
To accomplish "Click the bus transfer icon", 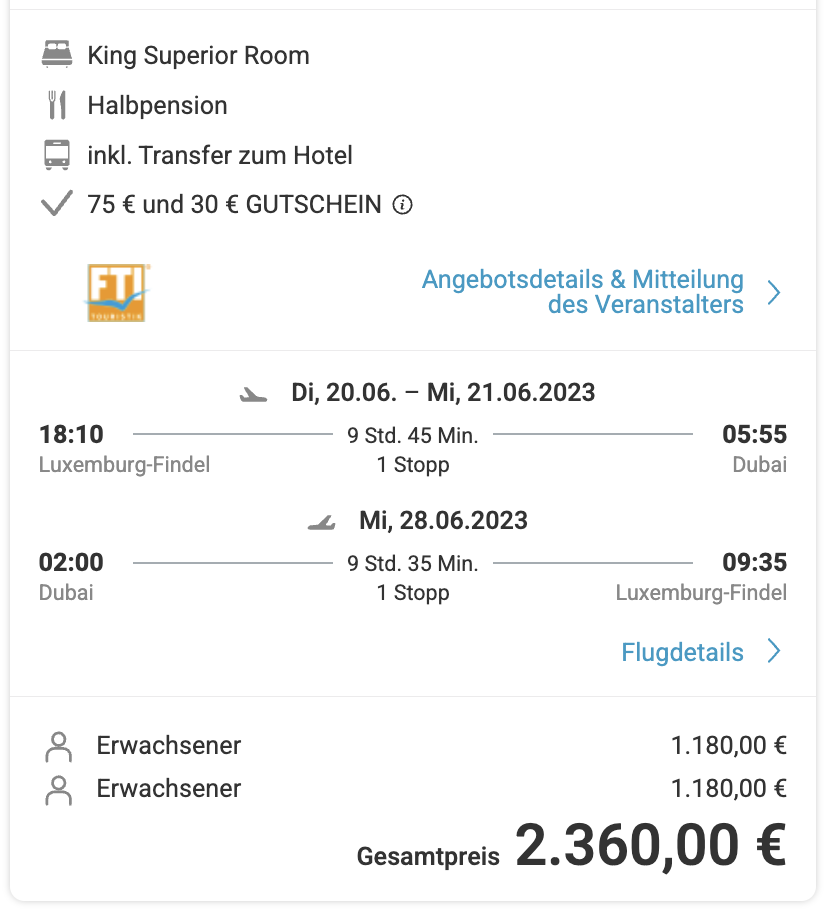I will [57, 155].
